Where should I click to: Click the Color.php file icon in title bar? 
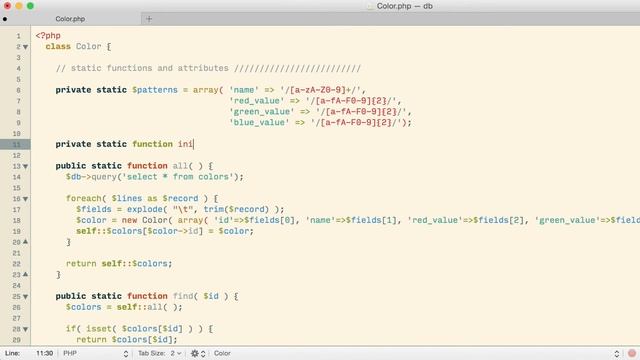tap(370, 6)
